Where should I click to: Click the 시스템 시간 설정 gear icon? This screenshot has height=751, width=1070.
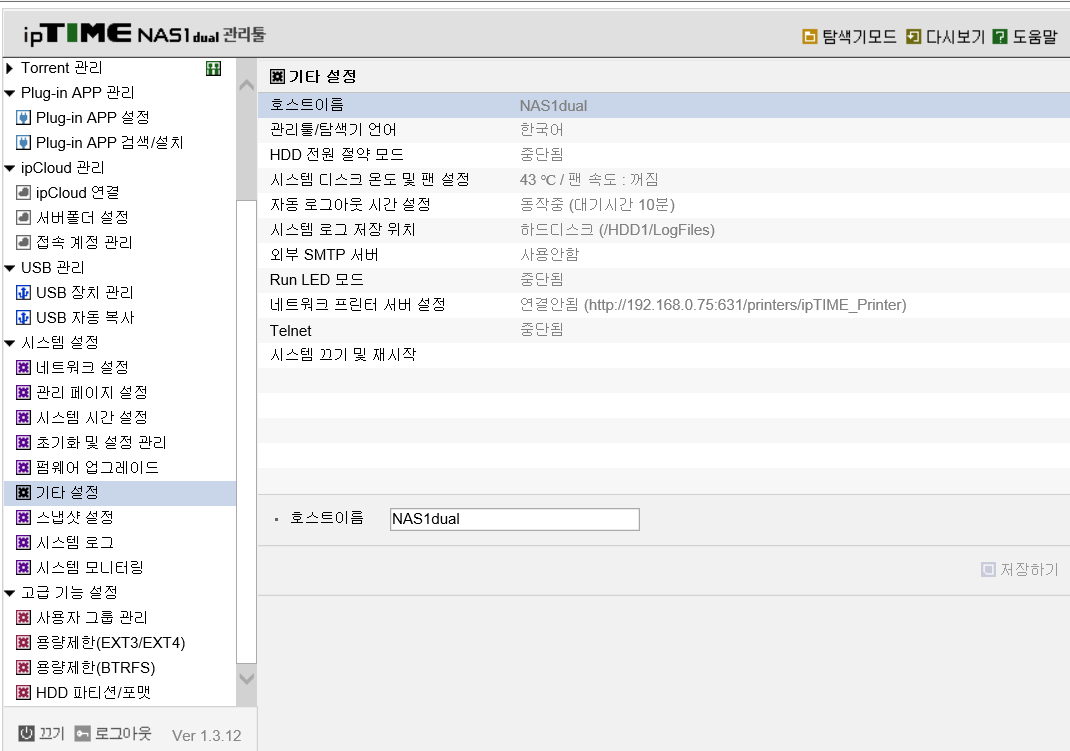[23, 417]
